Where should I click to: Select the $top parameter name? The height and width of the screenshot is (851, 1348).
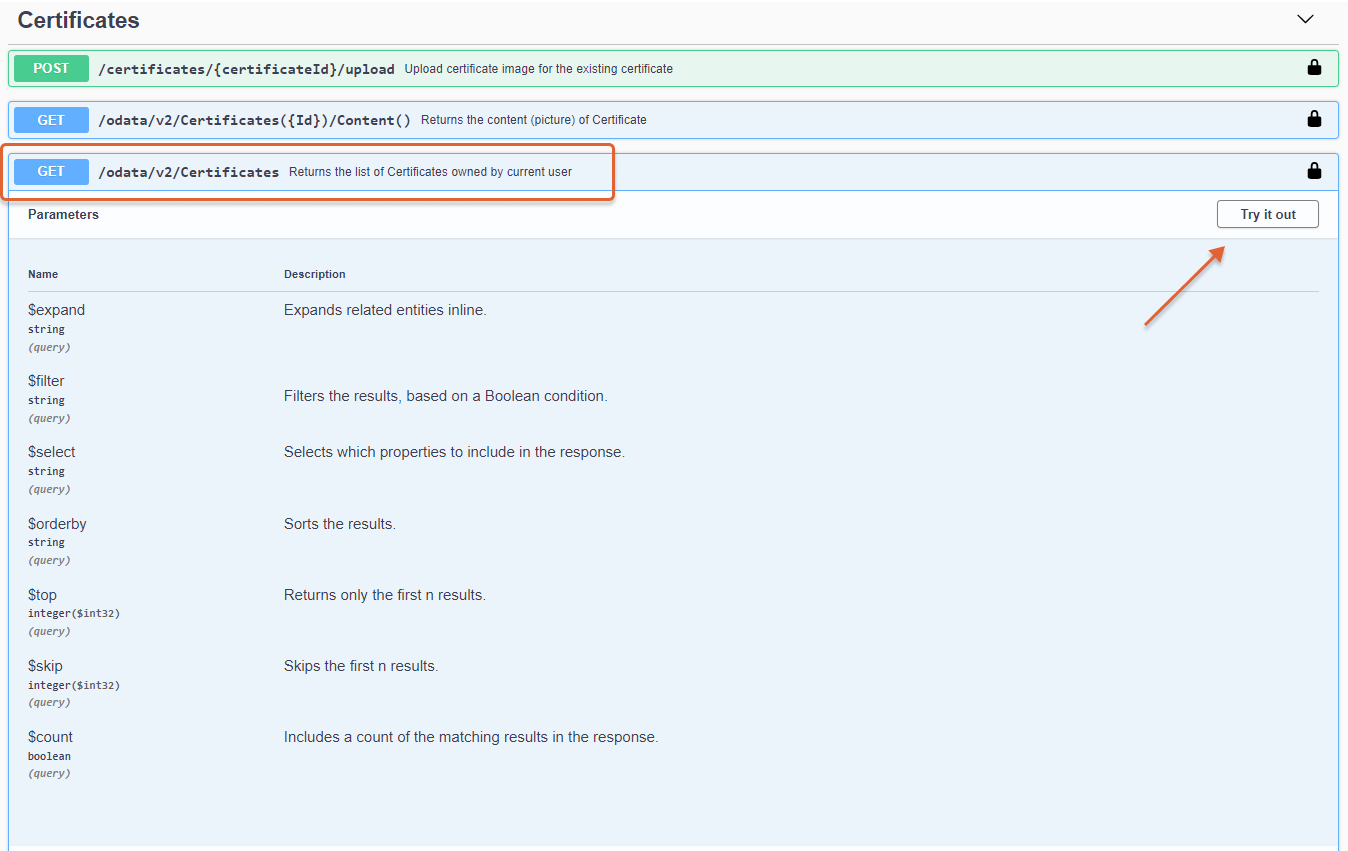(x=42, y=595)
